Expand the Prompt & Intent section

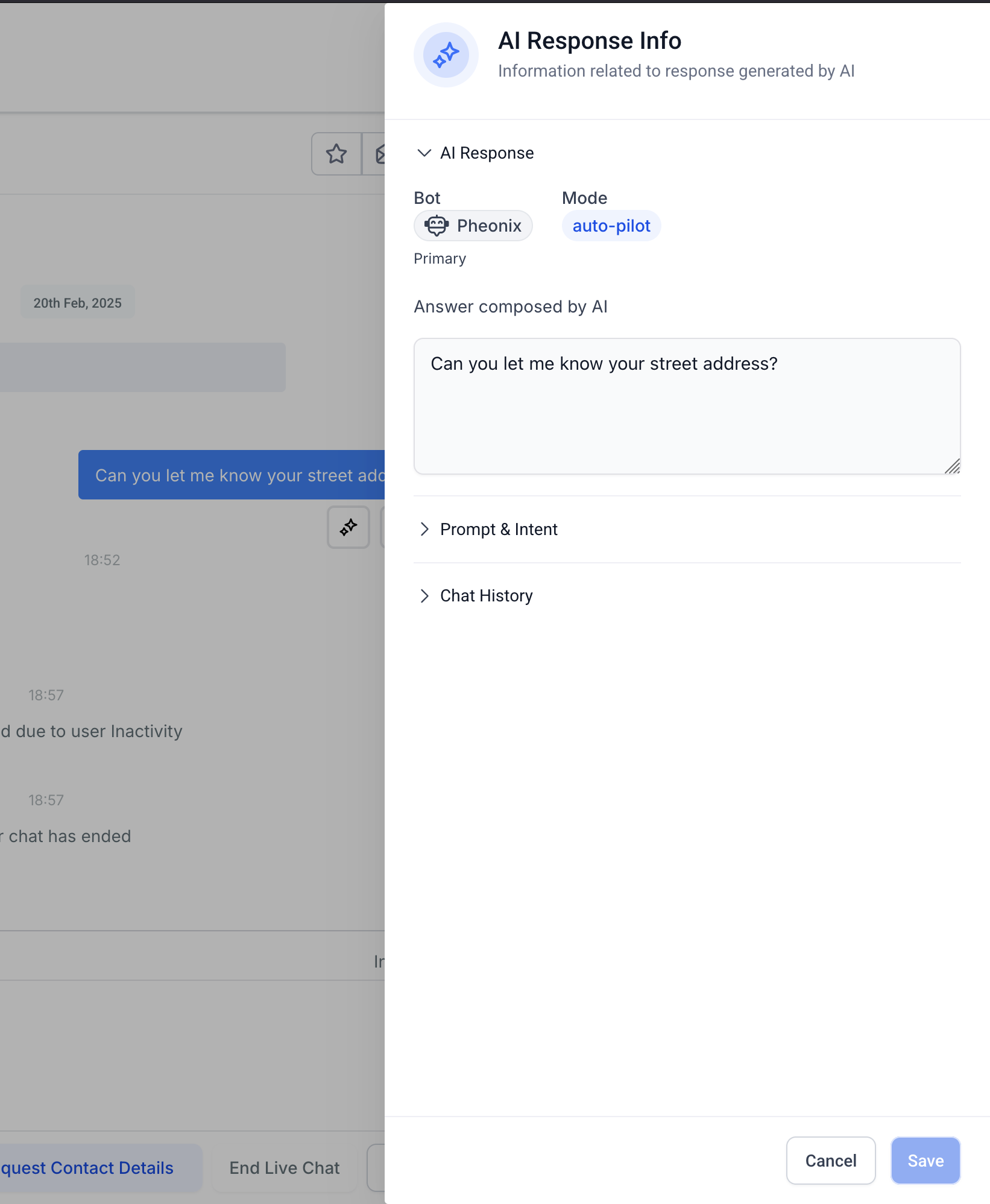coord(424,529)
